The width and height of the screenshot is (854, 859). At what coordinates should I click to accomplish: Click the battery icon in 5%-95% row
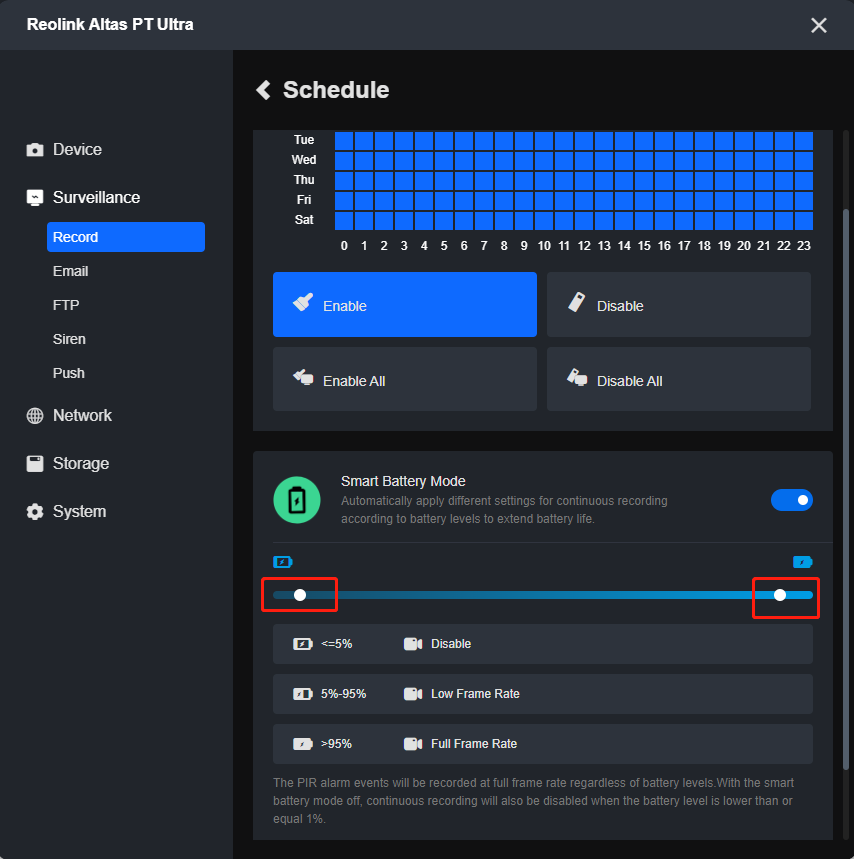click(302, 694)
